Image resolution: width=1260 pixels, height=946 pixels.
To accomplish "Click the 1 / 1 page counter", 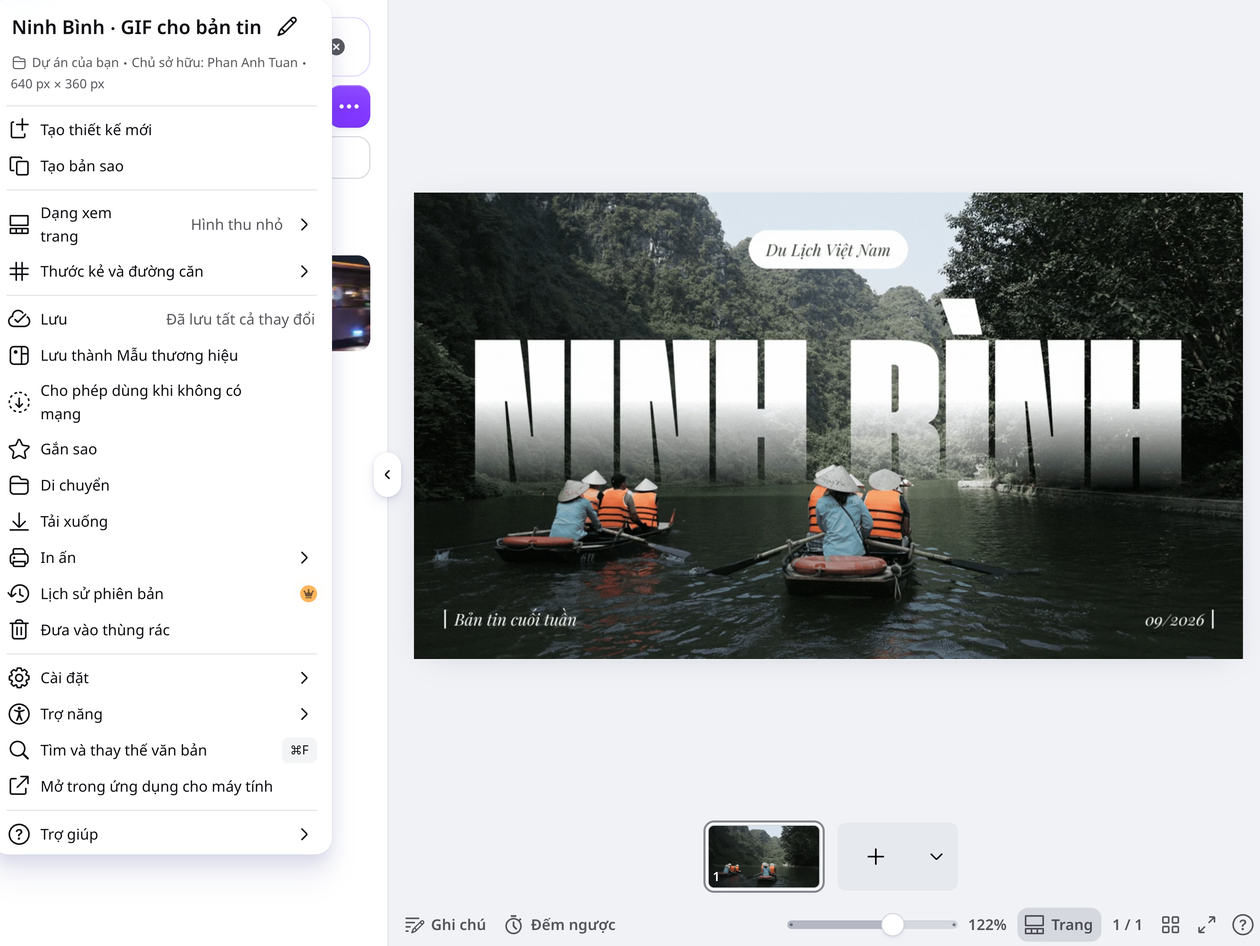I will 1127,925.
